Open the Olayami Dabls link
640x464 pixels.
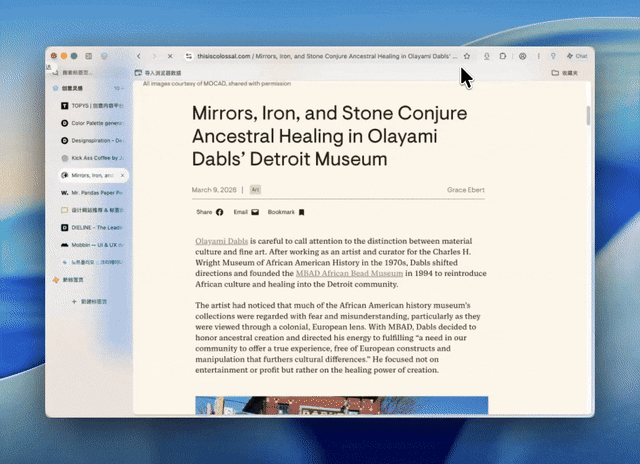(x=222, y=241)
